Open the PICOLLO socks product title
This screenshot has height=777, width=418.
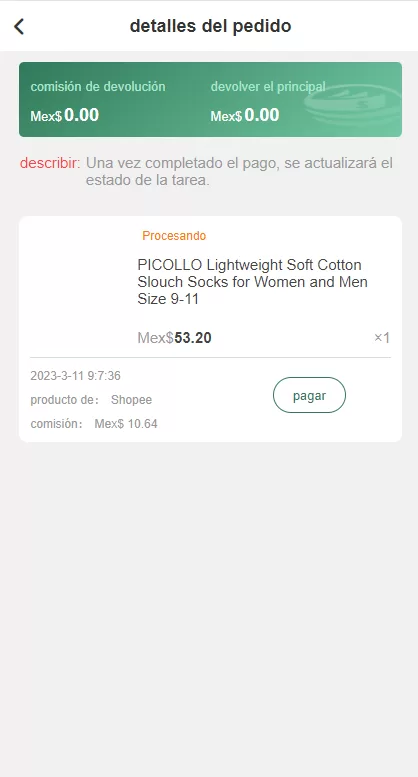pyautogui.click(x=253, y=281)
